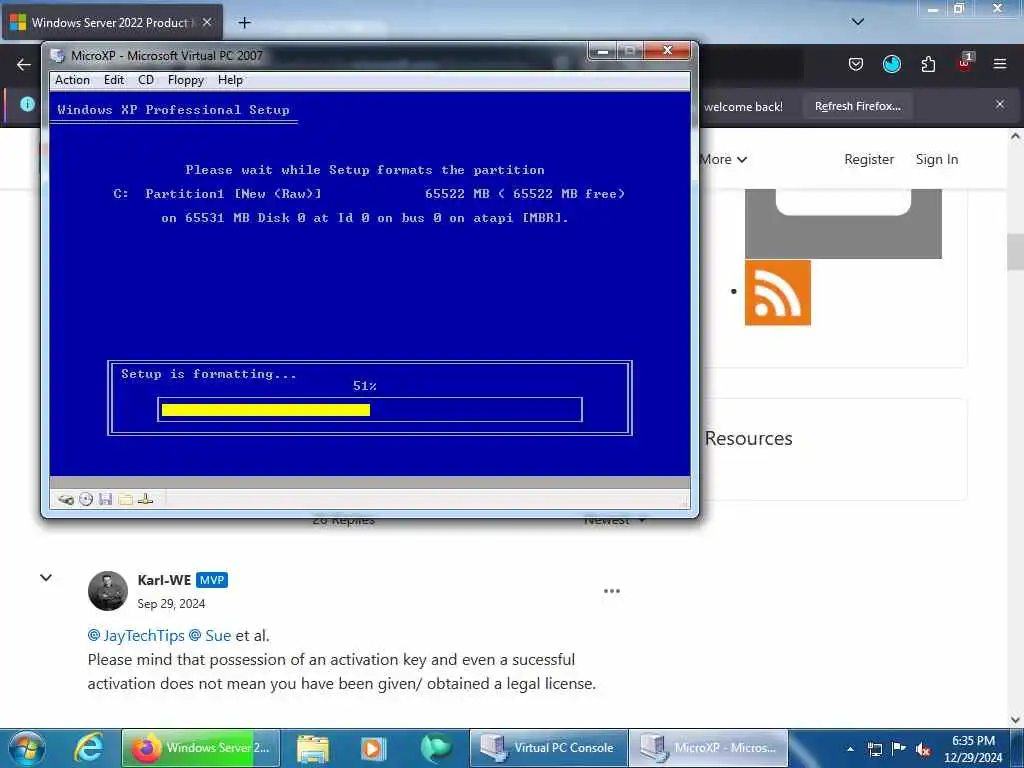1024x768 pixels.
Task: Click the @JayTechTips mention link
Action: pyautogui.click(x=136, y=635)
